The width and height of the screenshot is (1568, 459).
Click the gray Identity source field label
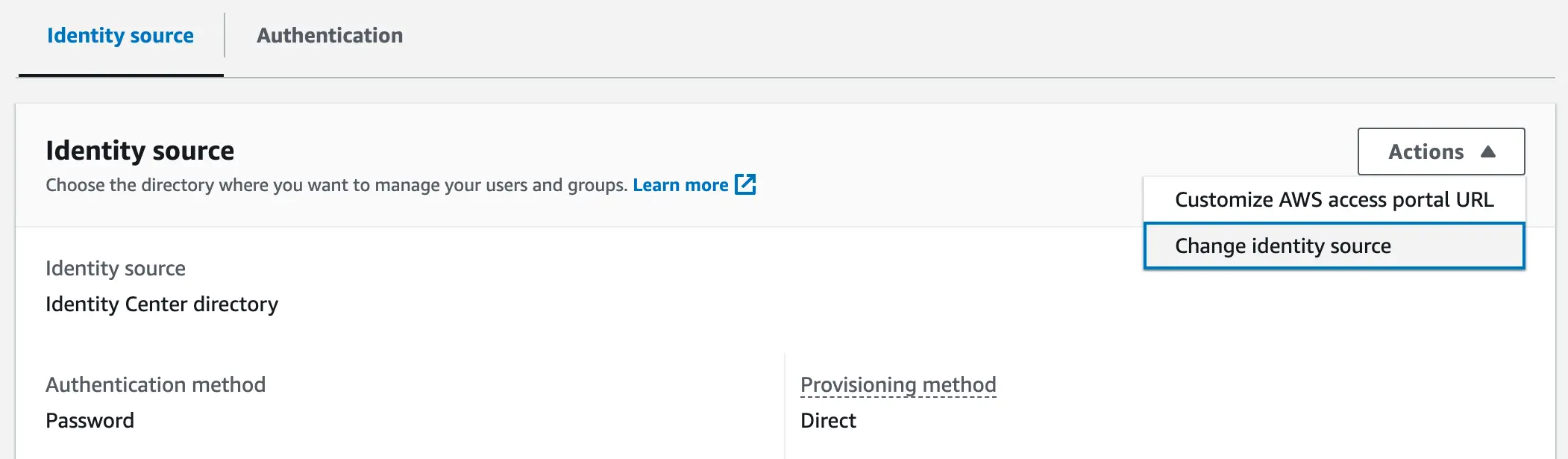(x=116, y=268)
